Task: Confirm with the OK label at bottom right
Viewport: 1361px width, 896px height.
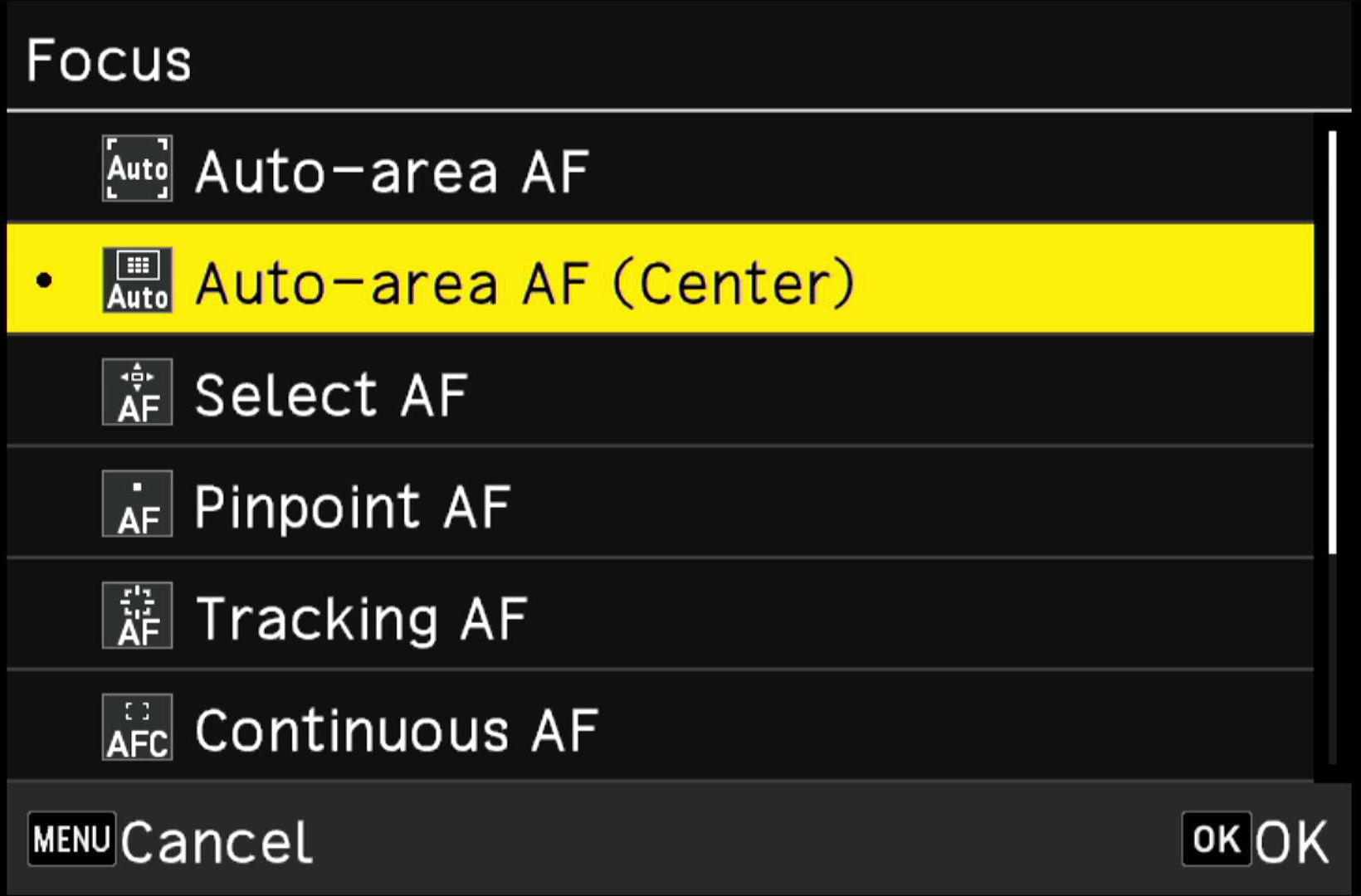Action: pyautogui.click(x=1291, y=843)
